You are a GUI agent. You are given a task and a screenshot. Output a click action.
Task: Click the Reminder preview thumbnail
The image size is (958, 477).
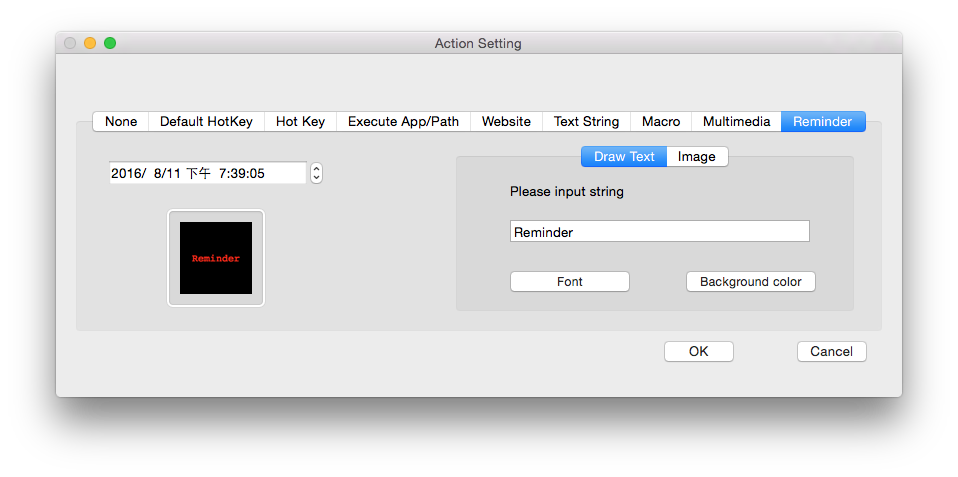[x=216, y=258]
